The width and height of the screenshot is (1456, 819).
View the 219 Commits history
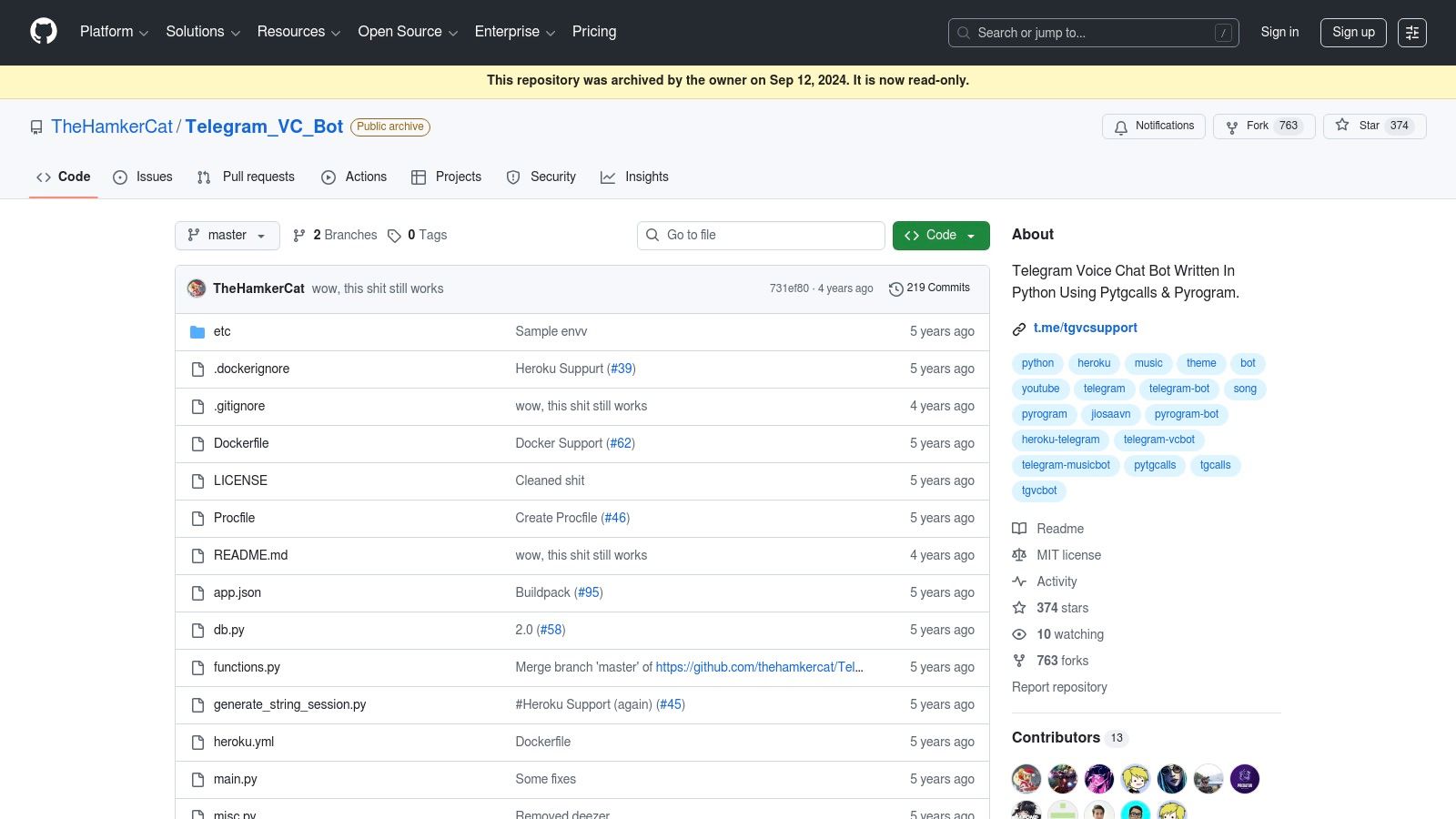coord(929,288)
